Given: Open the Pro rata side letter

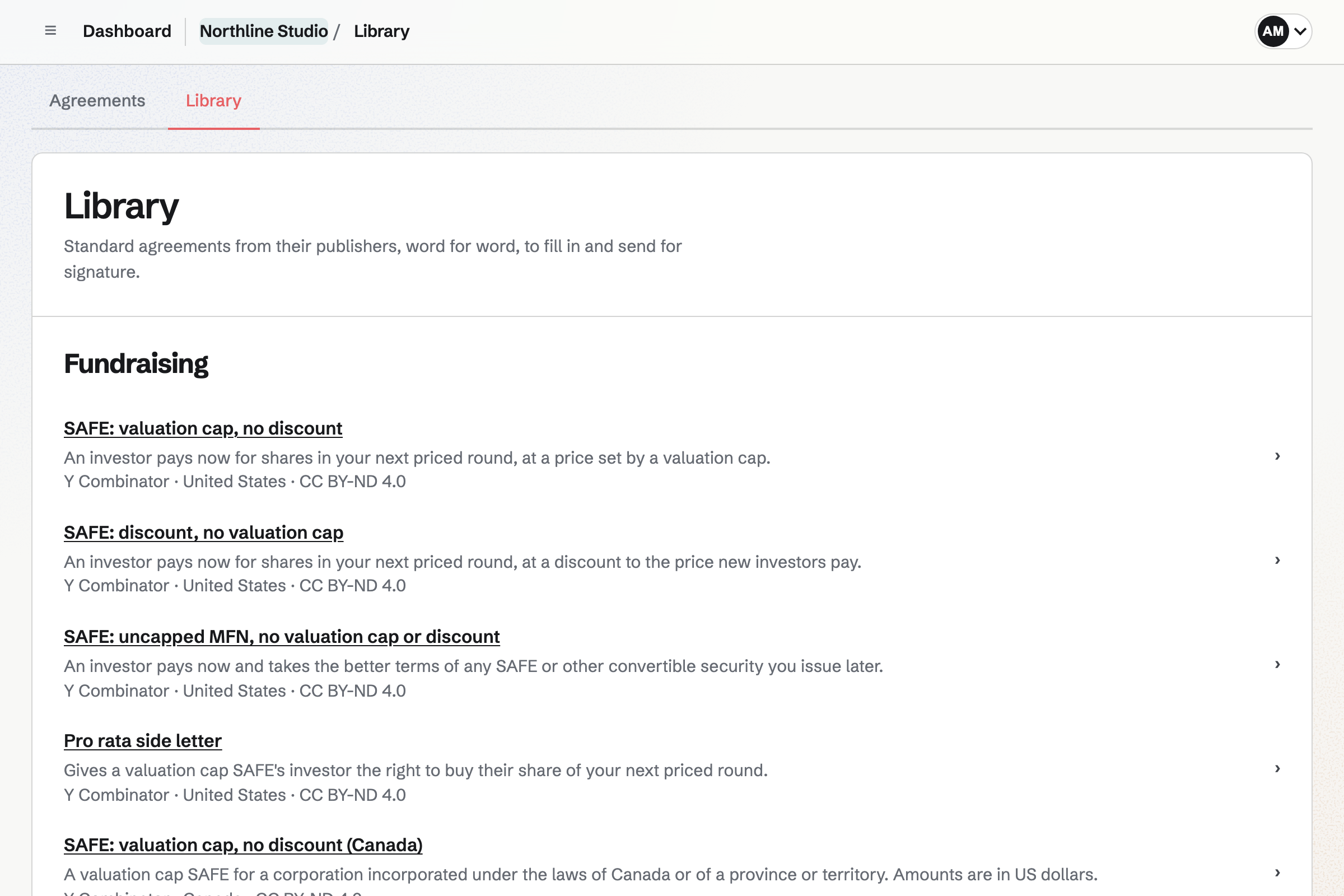Looking at the screenshot, I should 142,740.
